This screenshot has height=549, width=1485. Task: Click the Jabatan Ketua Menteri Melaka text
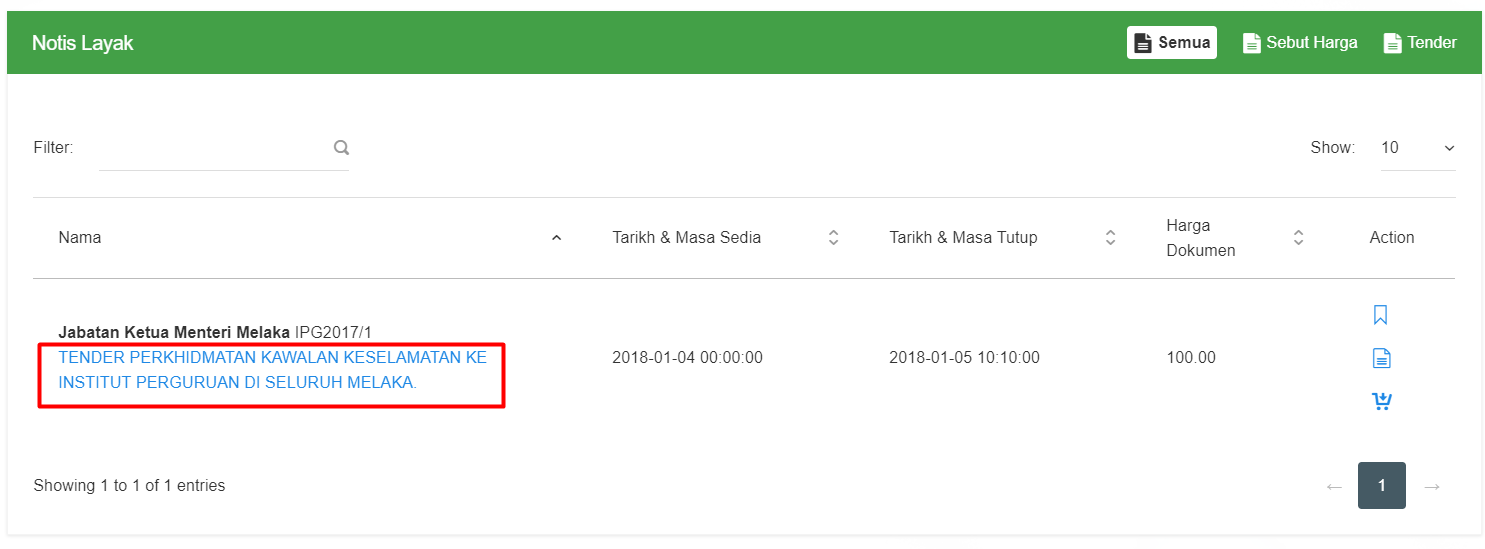174,332
